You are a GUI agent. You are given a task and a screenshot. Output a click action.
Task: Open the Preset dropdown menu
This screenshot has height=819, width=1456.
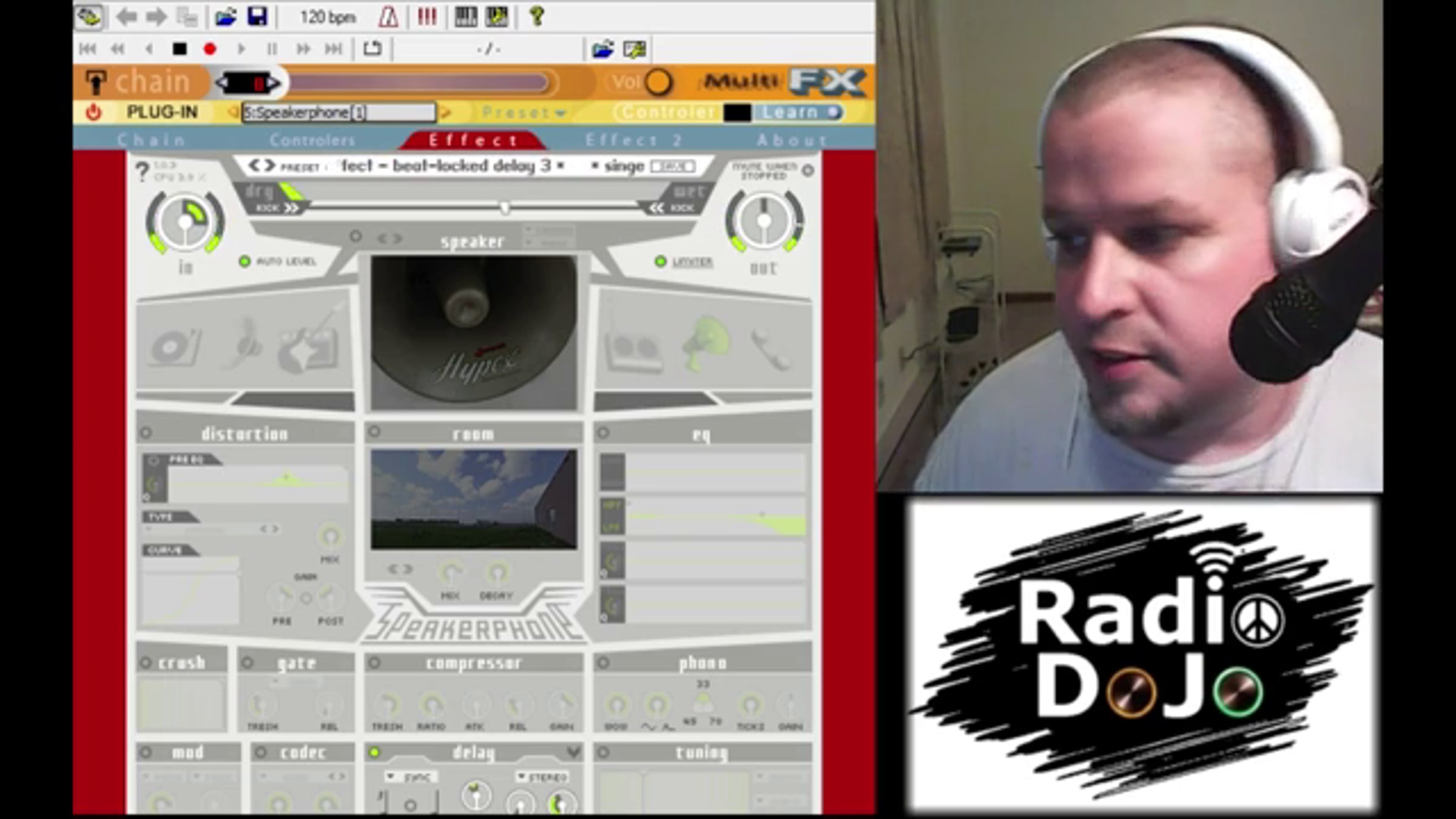pos(524,113)
